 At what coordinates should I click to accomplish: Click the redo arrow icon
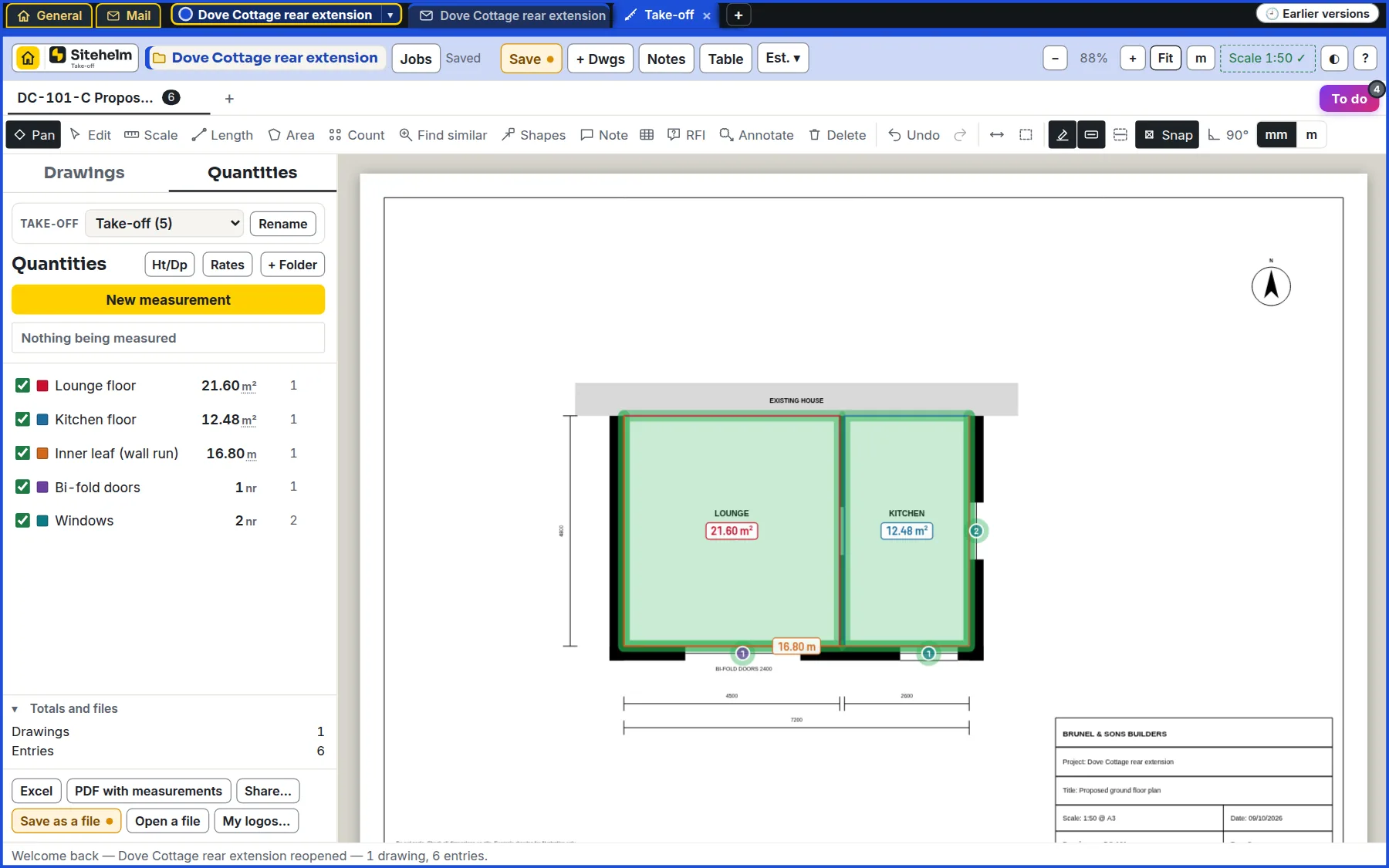[x=960, y=135]
